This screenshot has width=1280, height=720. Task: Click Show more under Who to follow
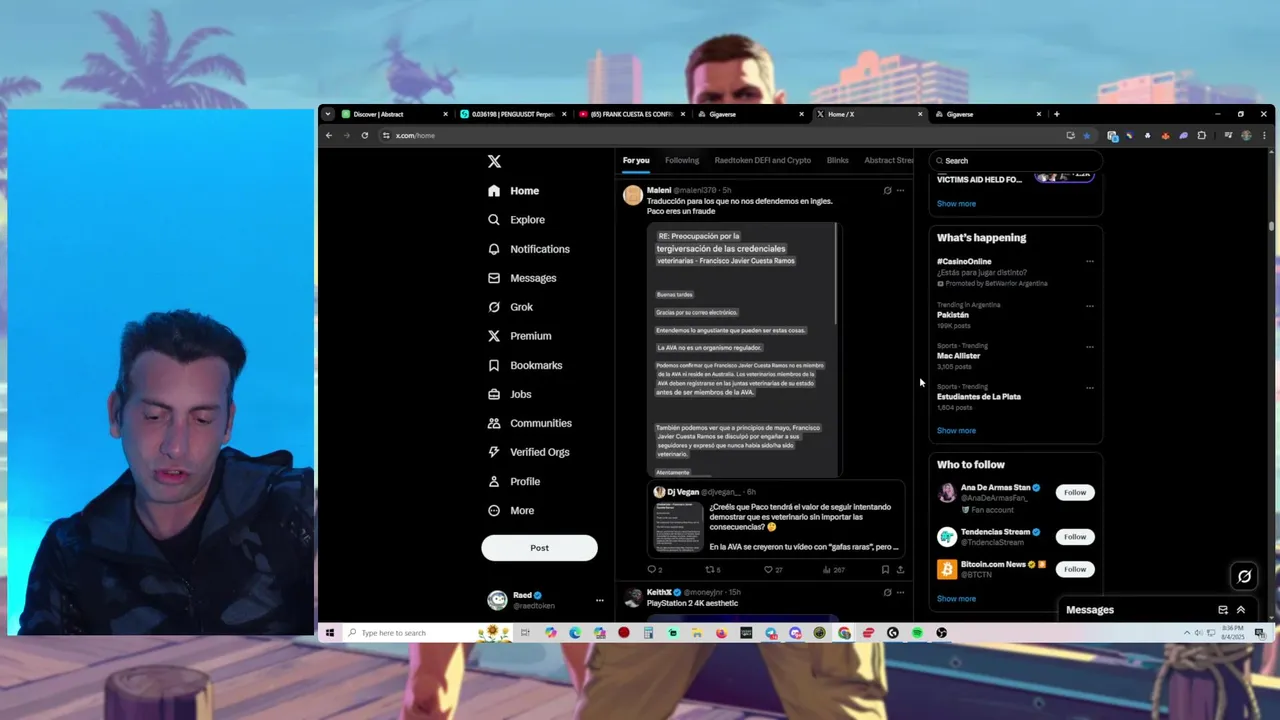[956, 599]
